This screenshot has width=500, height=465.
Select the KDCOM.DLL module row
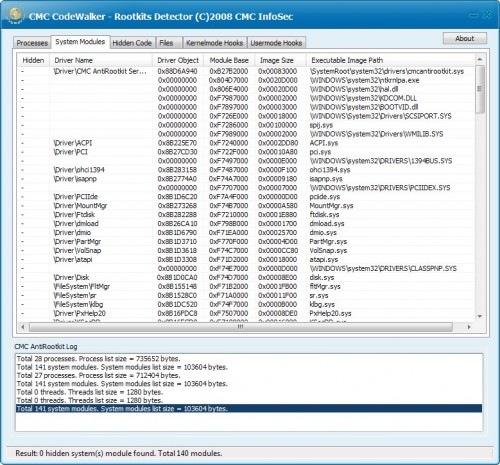point(246,98)
